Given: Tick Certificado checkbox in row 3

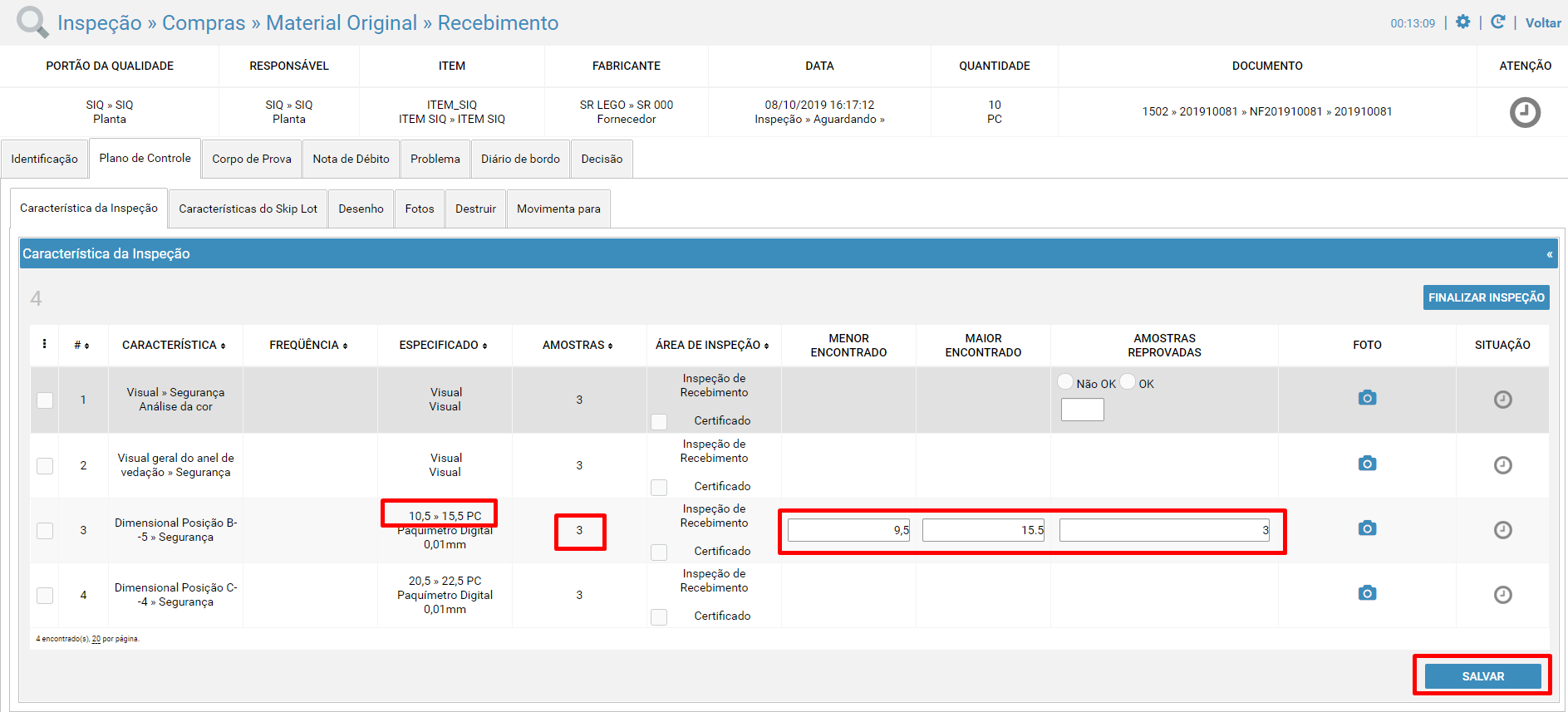Looking at the screenshot, I should tap(659, 552).
